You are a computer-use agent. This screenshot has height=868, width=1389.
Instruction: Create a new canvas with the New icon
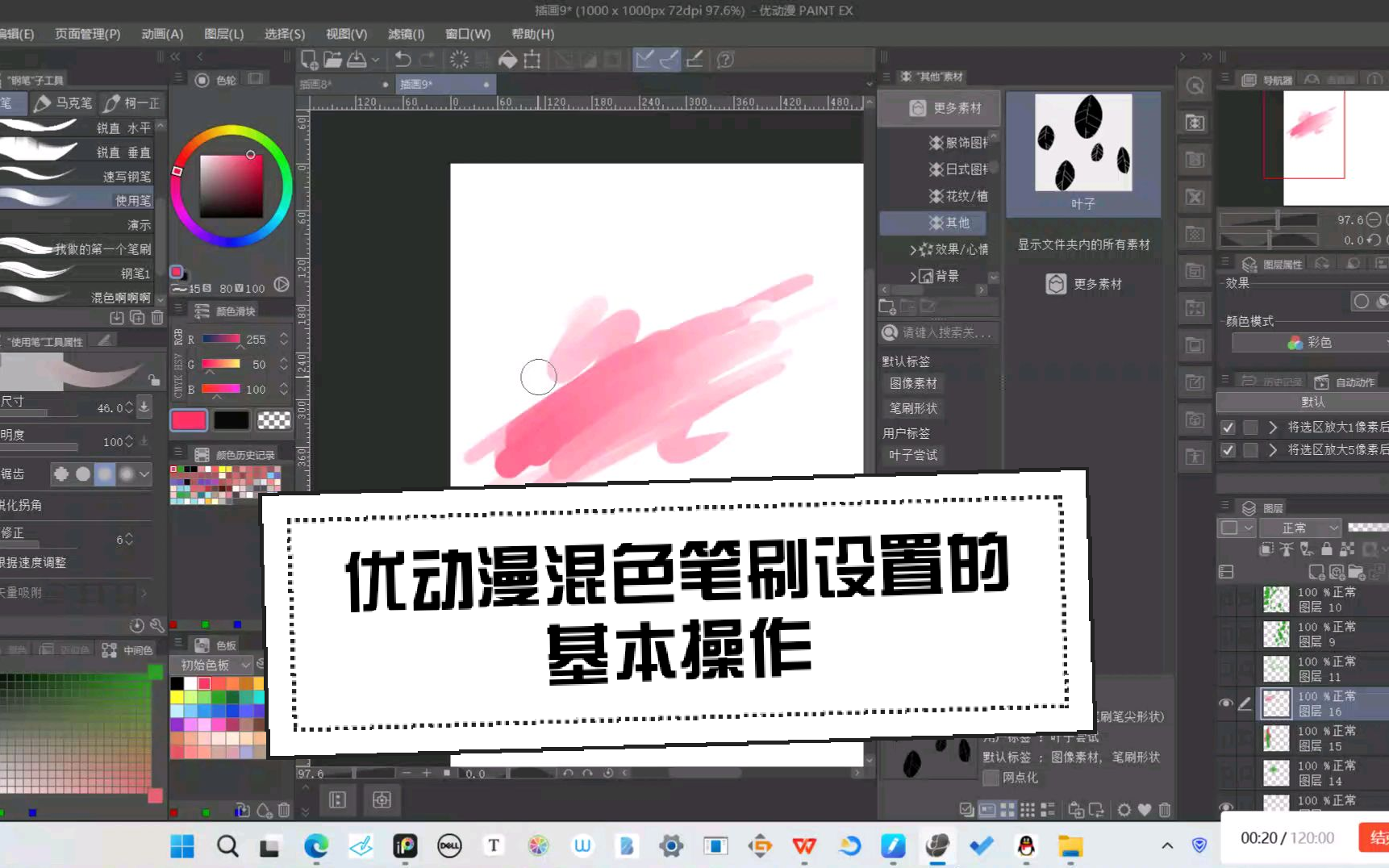click(x=308, y=60)
